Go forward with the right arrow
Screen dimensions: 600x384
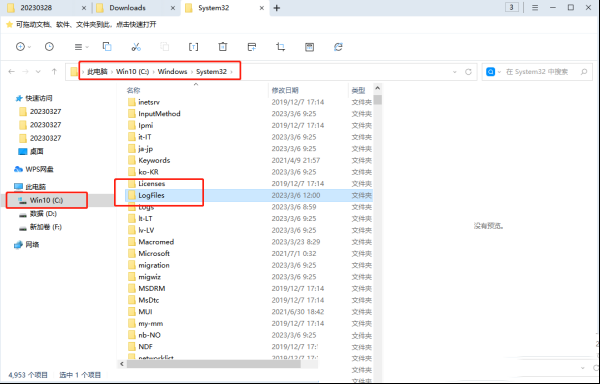(x=25, y=72)
